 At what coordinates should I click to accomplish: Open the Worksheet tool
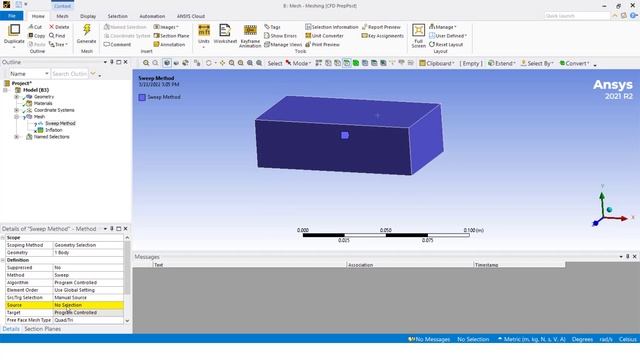[225, 34]
